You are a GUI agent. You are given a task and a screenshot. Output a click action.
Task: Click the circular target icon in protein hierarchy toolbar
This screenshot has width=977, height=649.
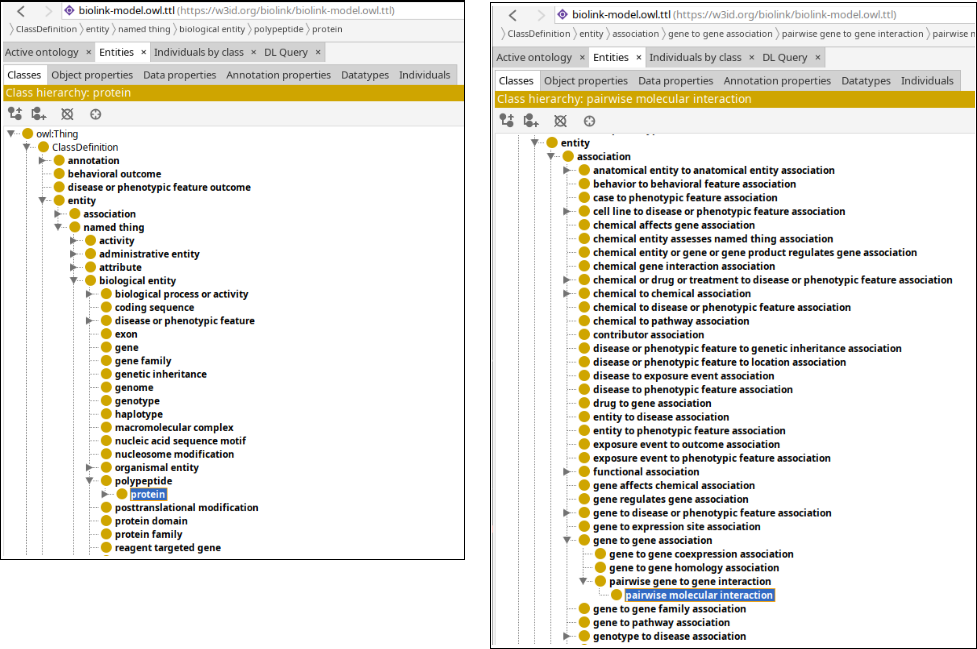(x=96, y=114)
